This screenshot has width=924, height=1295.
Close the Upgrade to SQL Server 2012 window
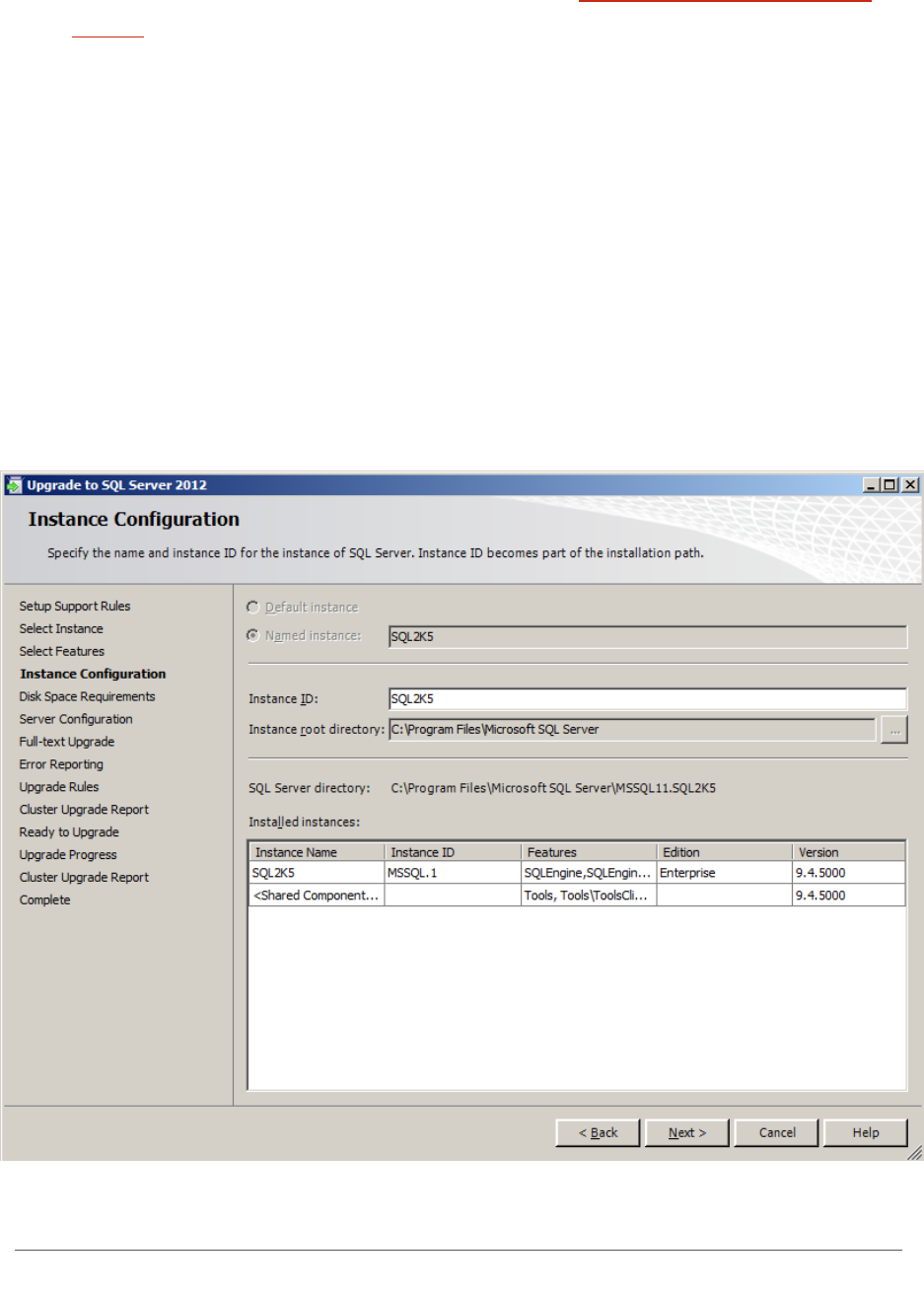point(909,484)
